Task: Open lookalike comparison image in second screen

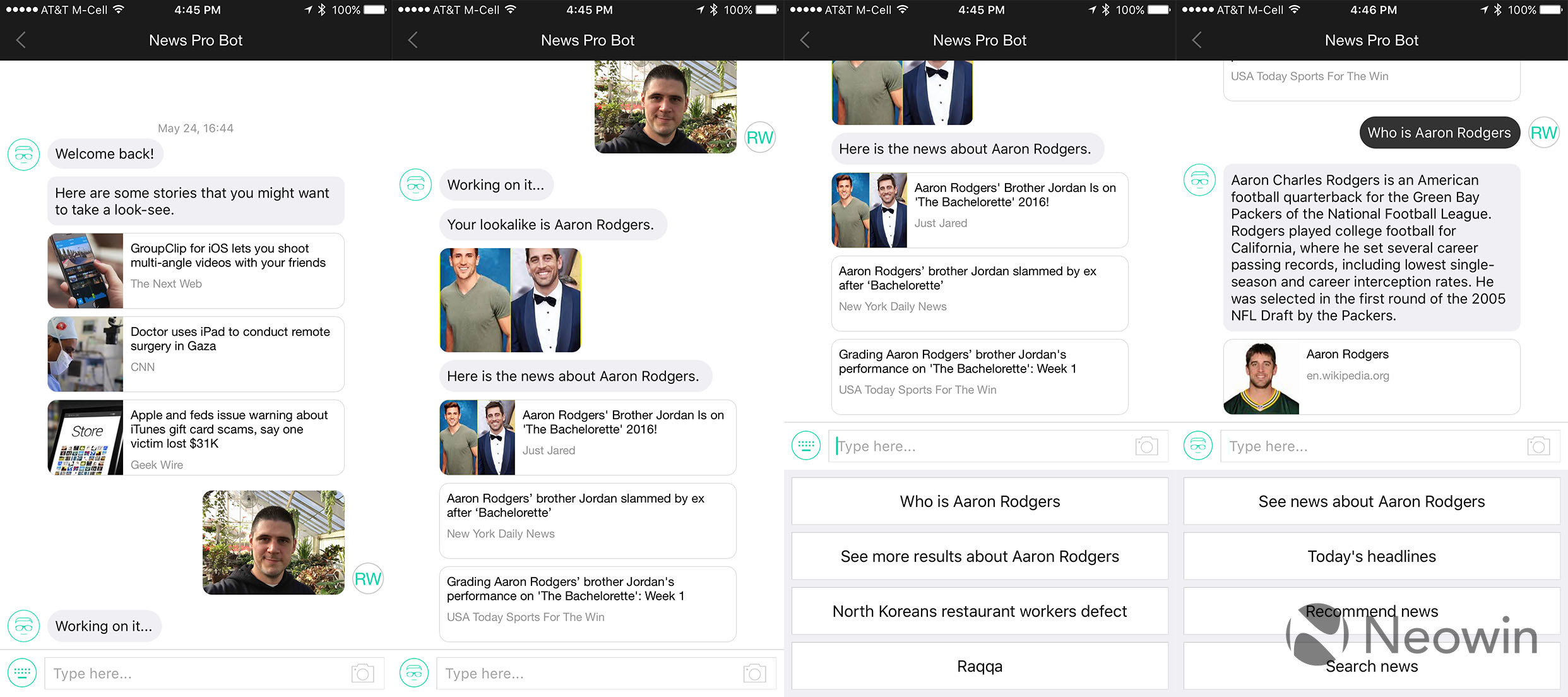Action: [510, 300]
